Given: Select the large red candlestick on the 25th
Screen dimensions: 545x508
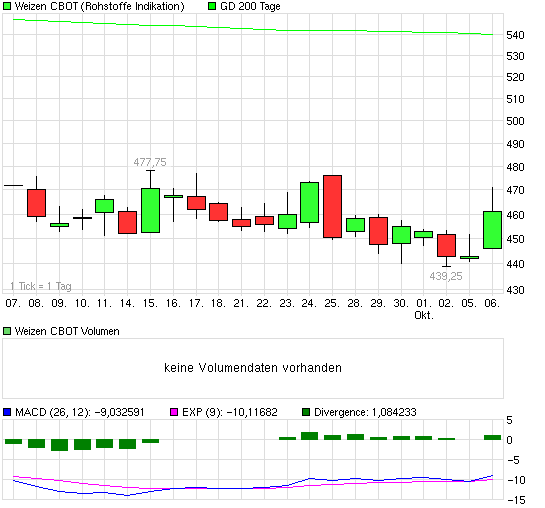Looking at the screenshot, I should (x=332, y=206).
